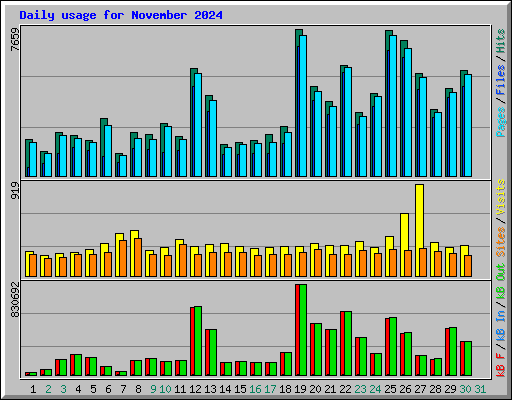Click day label 20 on the x-axis

315,389
